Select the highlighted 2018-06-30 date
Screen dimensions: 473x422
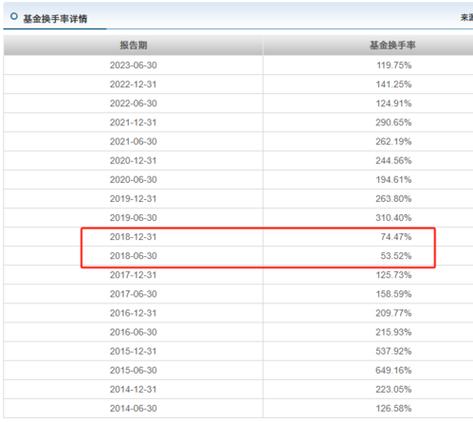tap(133, 256)
